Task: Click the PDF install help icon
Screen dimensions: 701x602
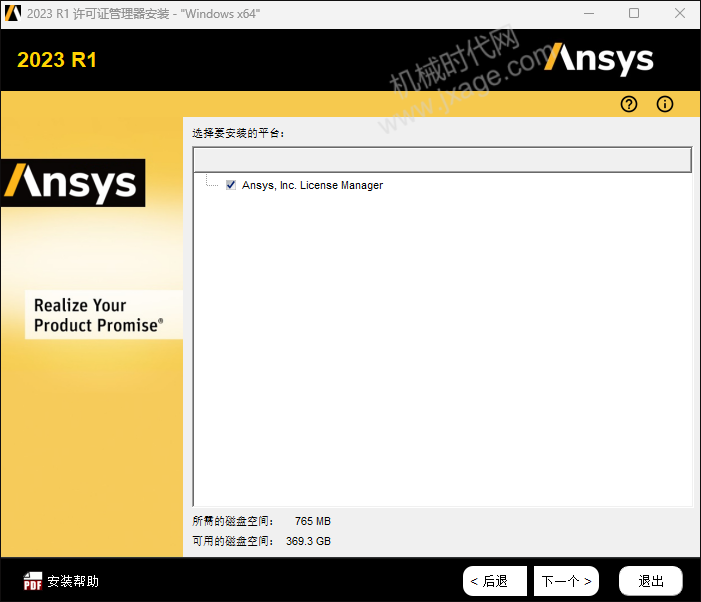Action: pyautogui.click(x=33, y=581)
